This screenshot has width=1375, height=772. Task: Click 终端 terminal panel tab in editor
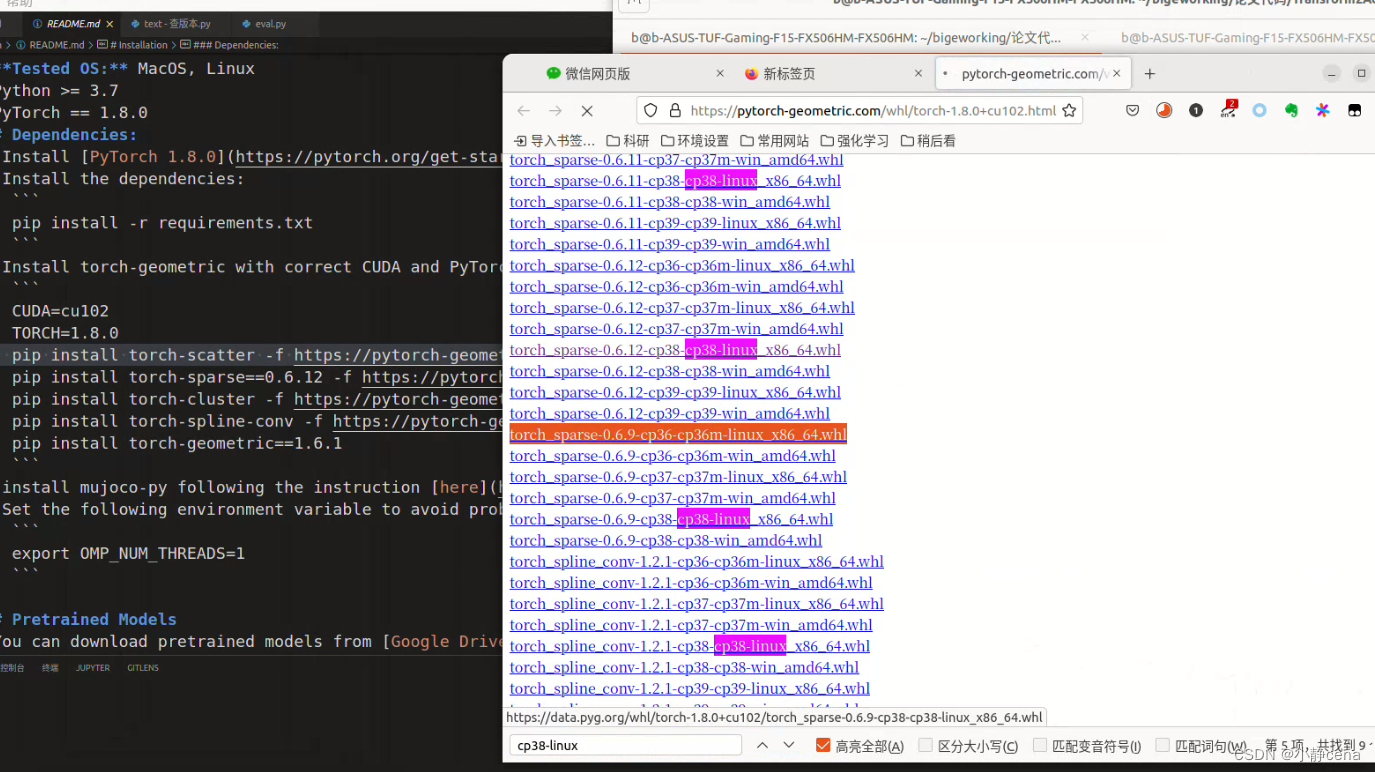coord(50,668)
